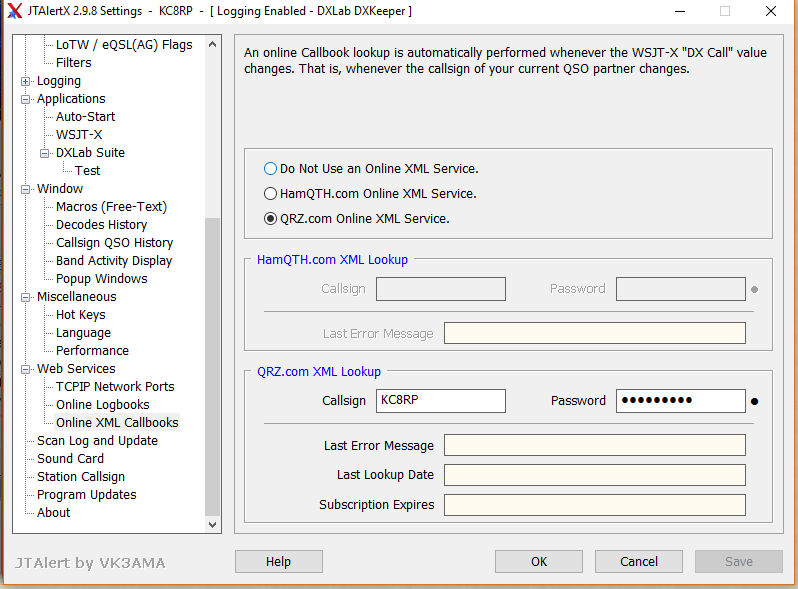
Task: Select Applications in the settings tree
Action: click(x=71, y=99)
